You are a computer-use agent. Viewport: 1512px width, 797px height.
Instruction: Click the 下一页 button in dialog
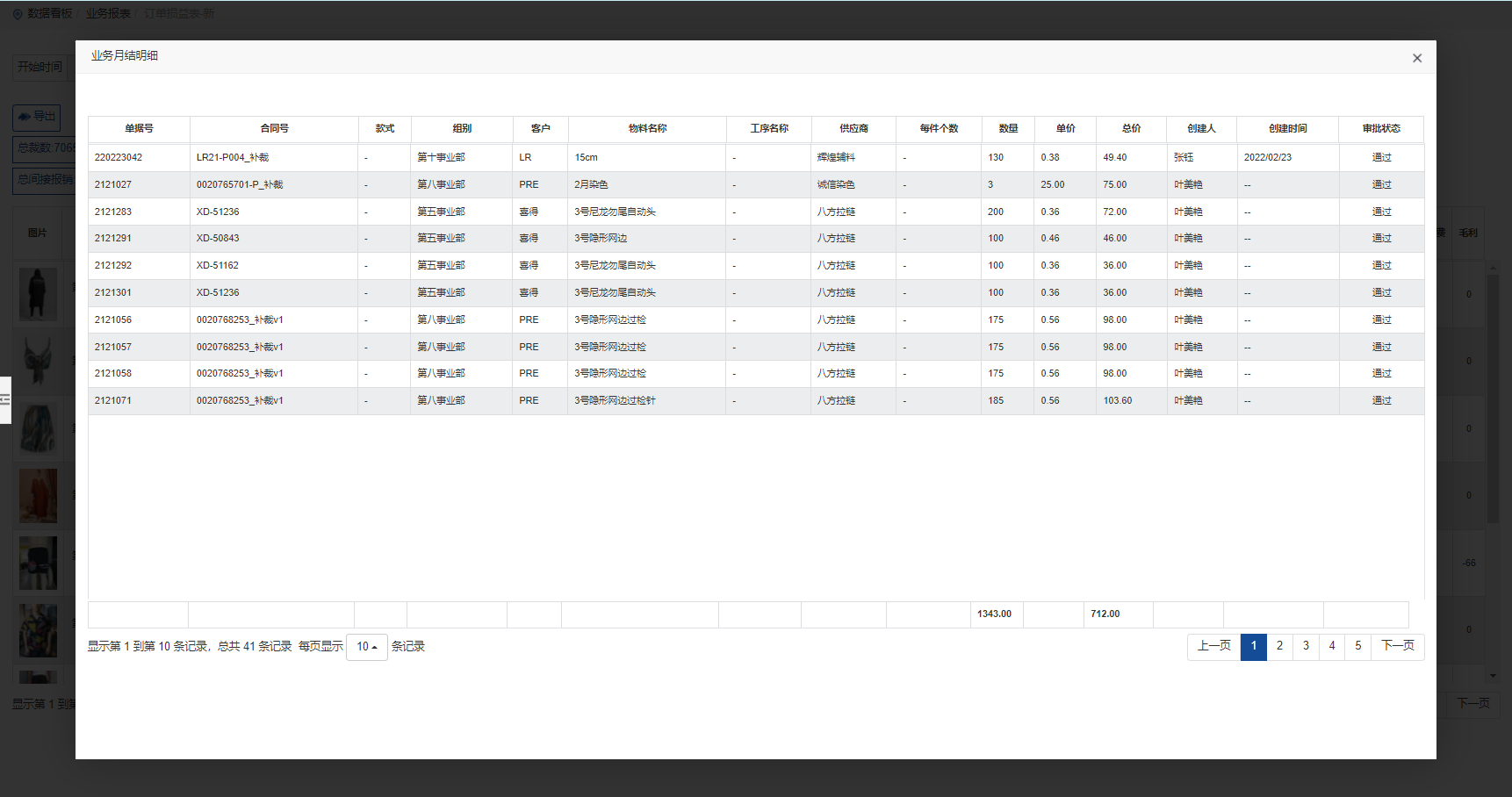coord(1397,646)
